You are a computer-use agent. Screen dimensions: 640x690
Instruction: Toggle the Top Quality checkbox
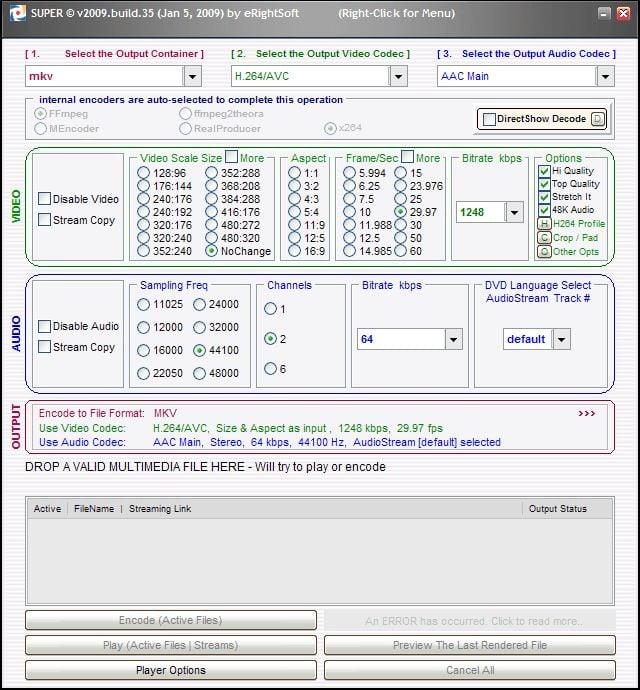pos(544,184)
